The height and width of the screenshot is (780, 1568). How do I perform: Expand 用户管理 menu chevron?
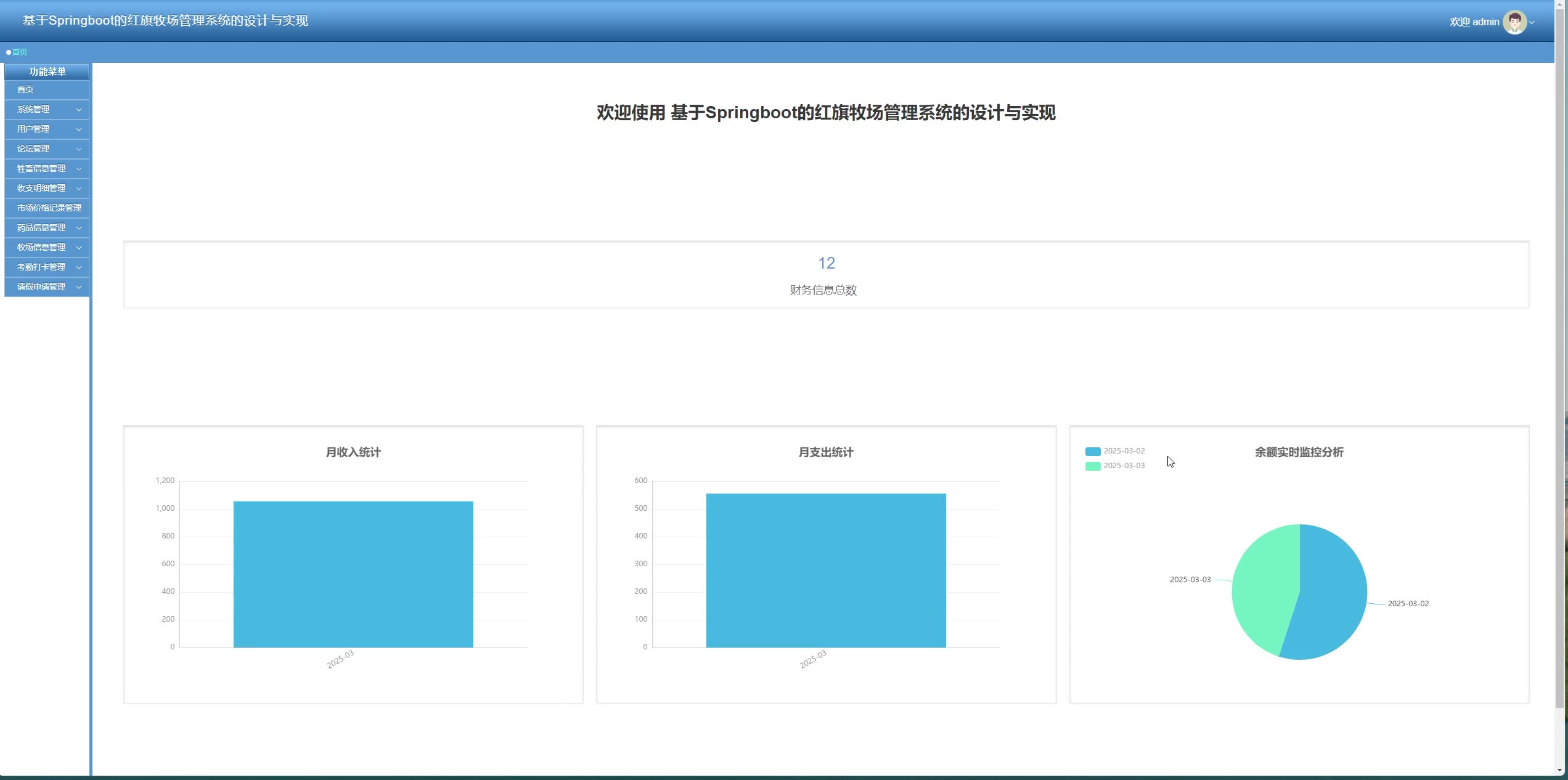(78, 129)
